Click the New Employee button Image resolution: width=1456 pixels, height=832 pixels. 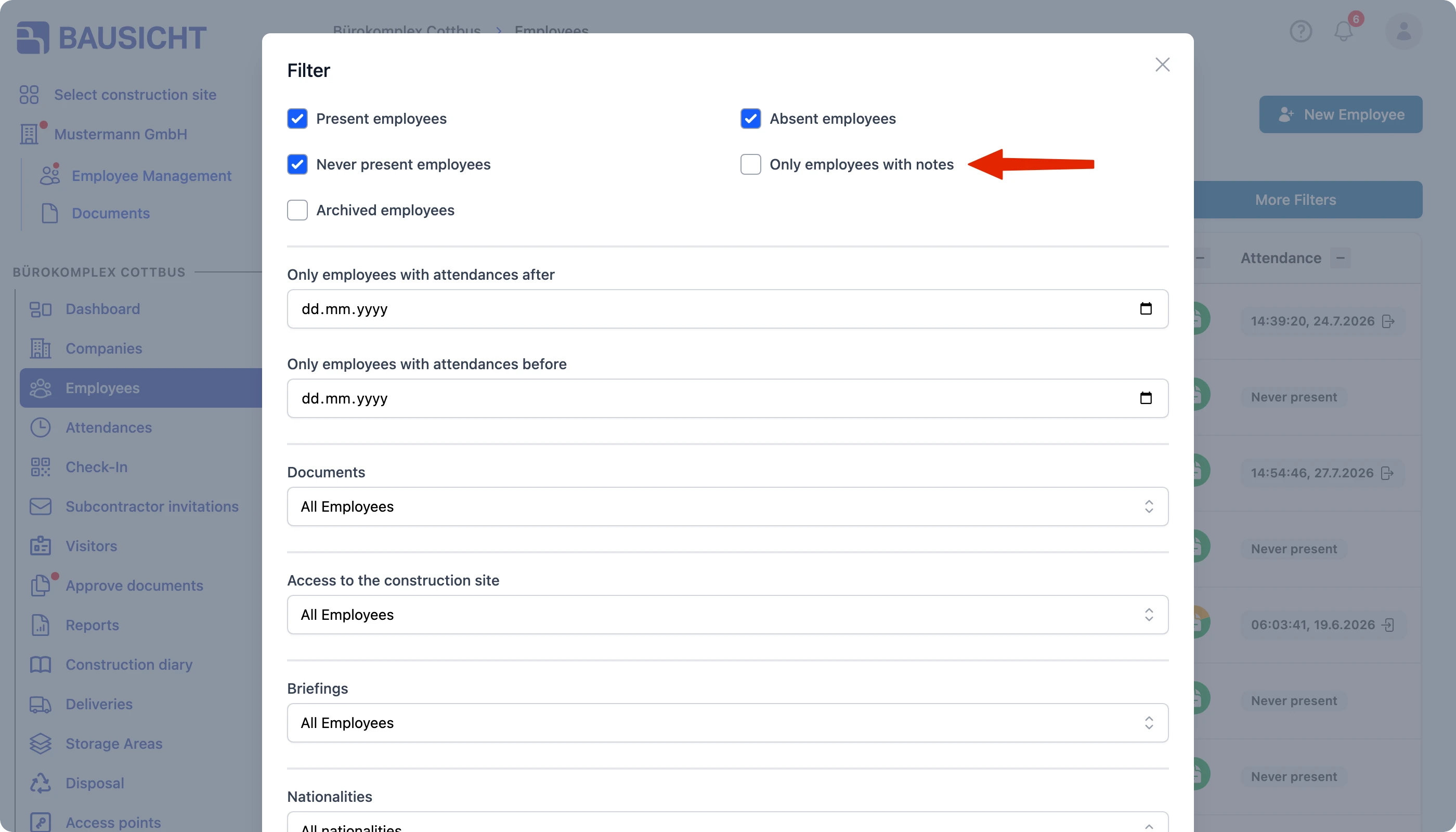pyautogui.click(x=1341, y=114)
